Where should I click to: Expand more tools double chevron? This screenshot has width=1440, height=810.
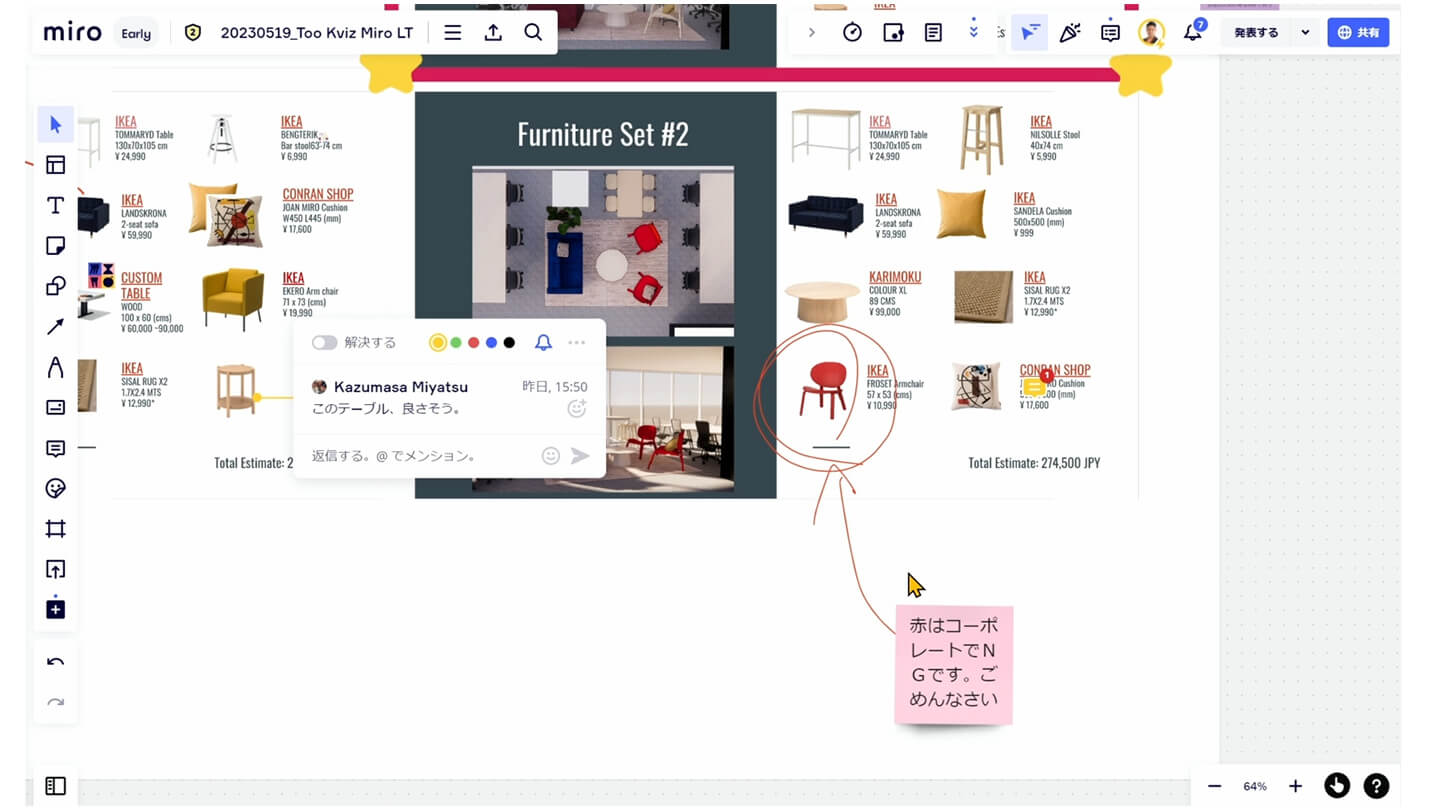(974, 32)
